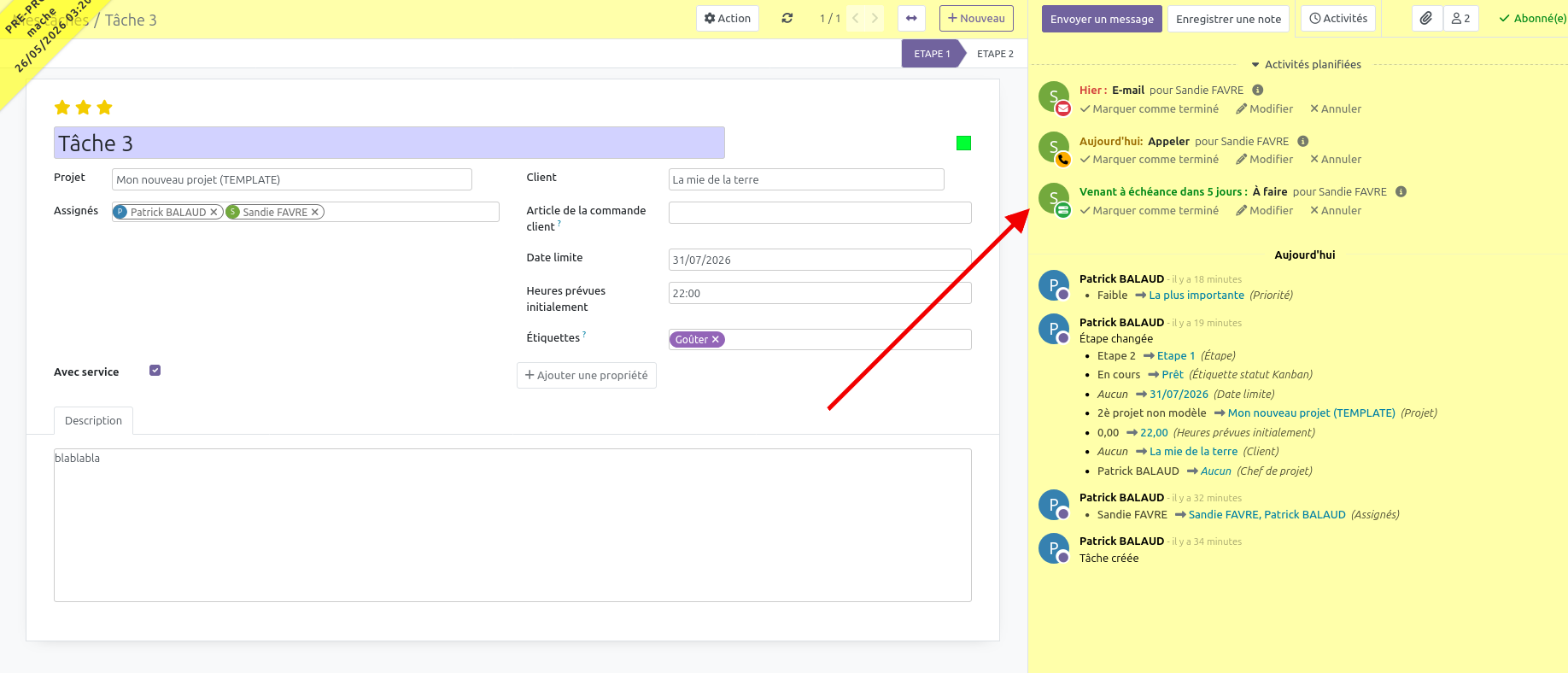Viewport: 1568px width, 673px height.
Task: Cancel the E-mail activity
Action: [x=1336, y=109]
